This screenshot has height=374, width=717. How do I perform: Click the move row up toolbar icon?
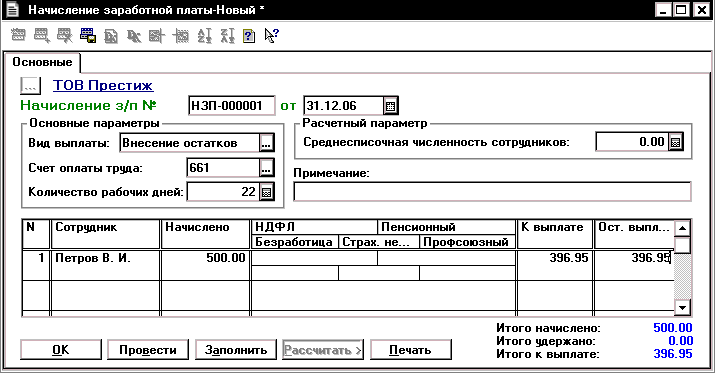(157, 36)
